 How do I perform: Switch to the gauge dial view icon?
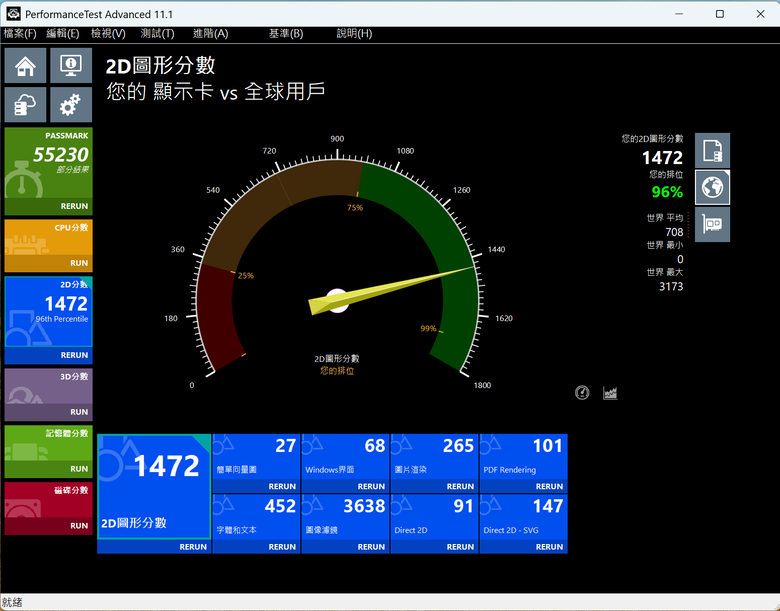pos(582,393)
